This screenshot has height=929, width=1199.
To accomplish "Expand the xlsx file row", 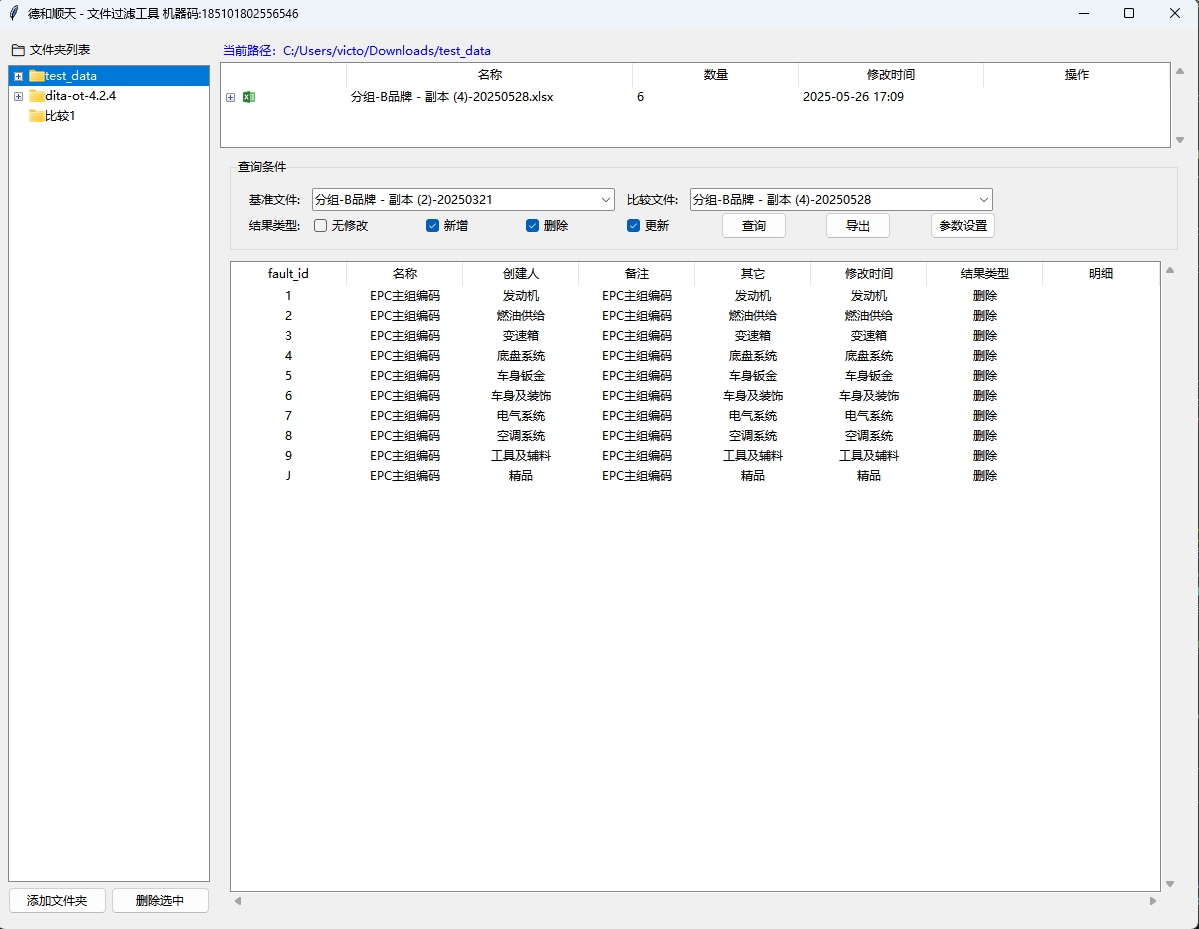I will pyautogui.click(x=231, y=97).
